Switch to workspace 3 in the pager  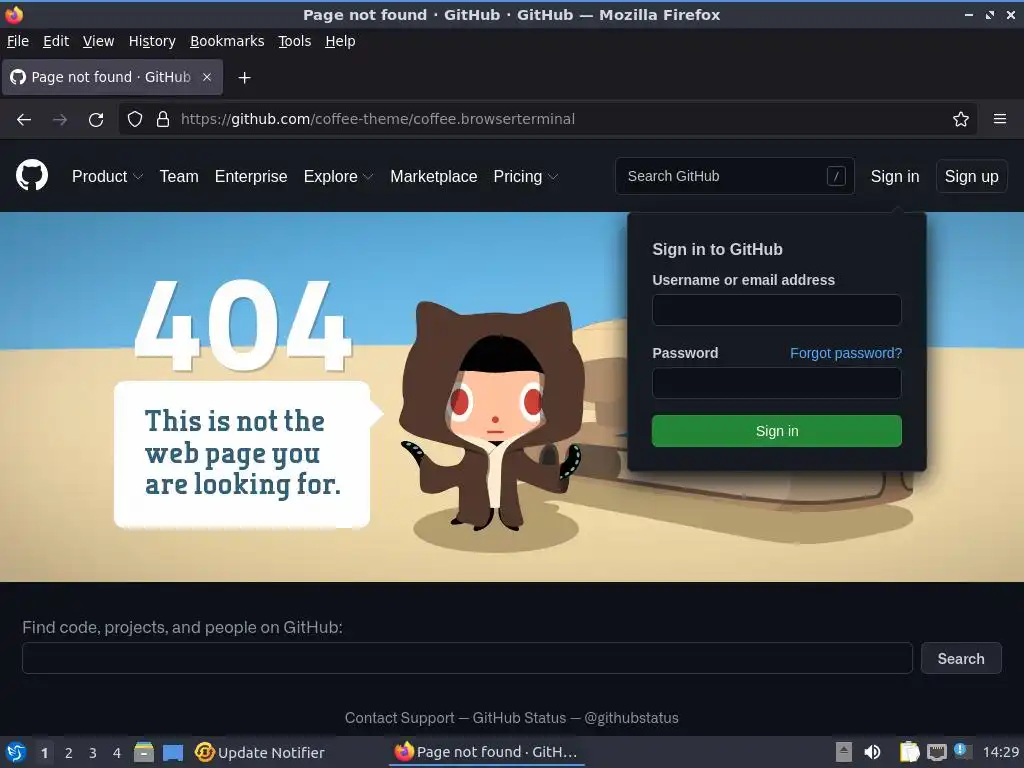coord(93,753)
